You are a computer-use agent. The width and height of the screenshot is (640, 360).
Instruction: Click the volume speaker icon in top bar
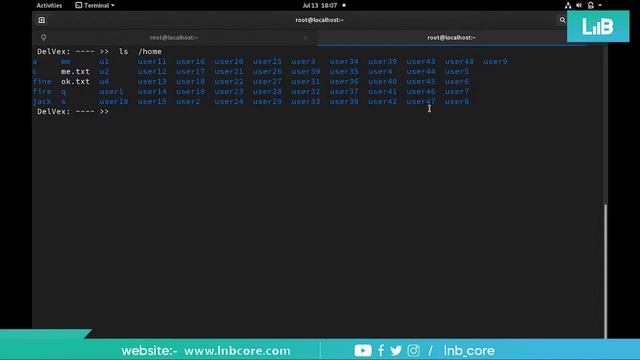(579, 5)
